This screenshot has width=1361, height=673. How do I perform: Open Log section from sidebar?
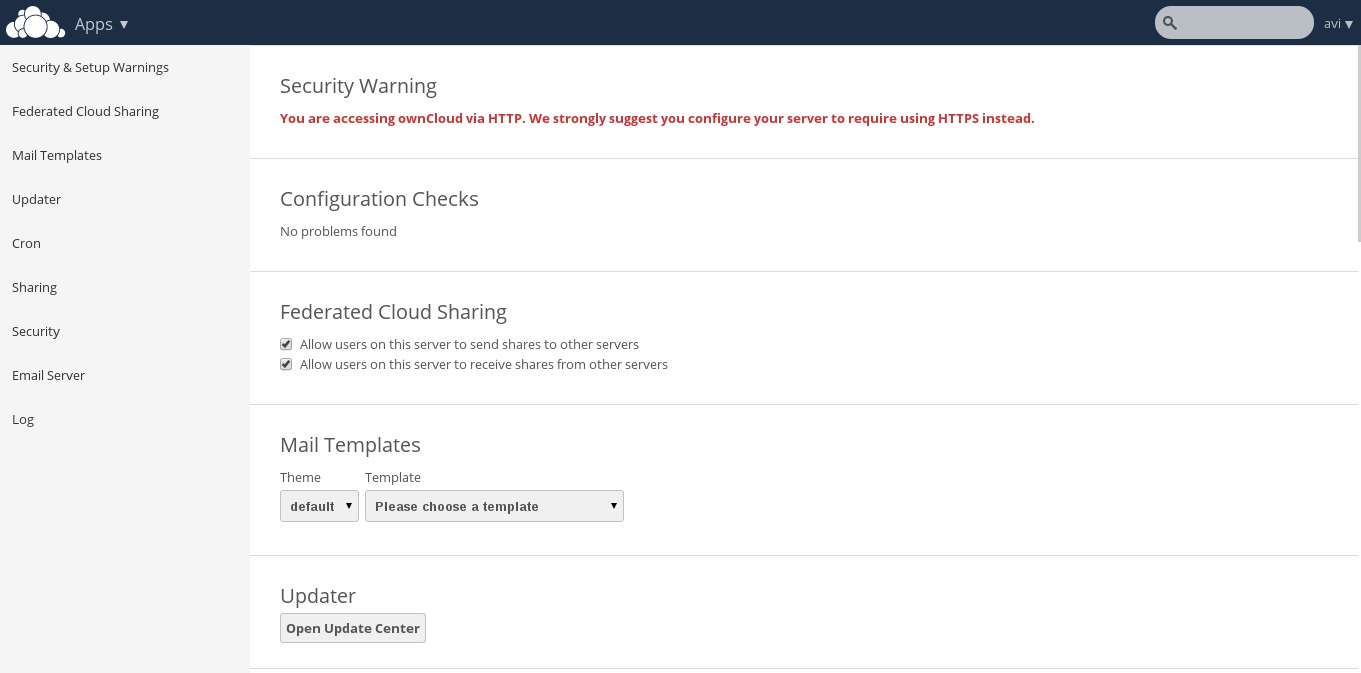click(23, 419)
